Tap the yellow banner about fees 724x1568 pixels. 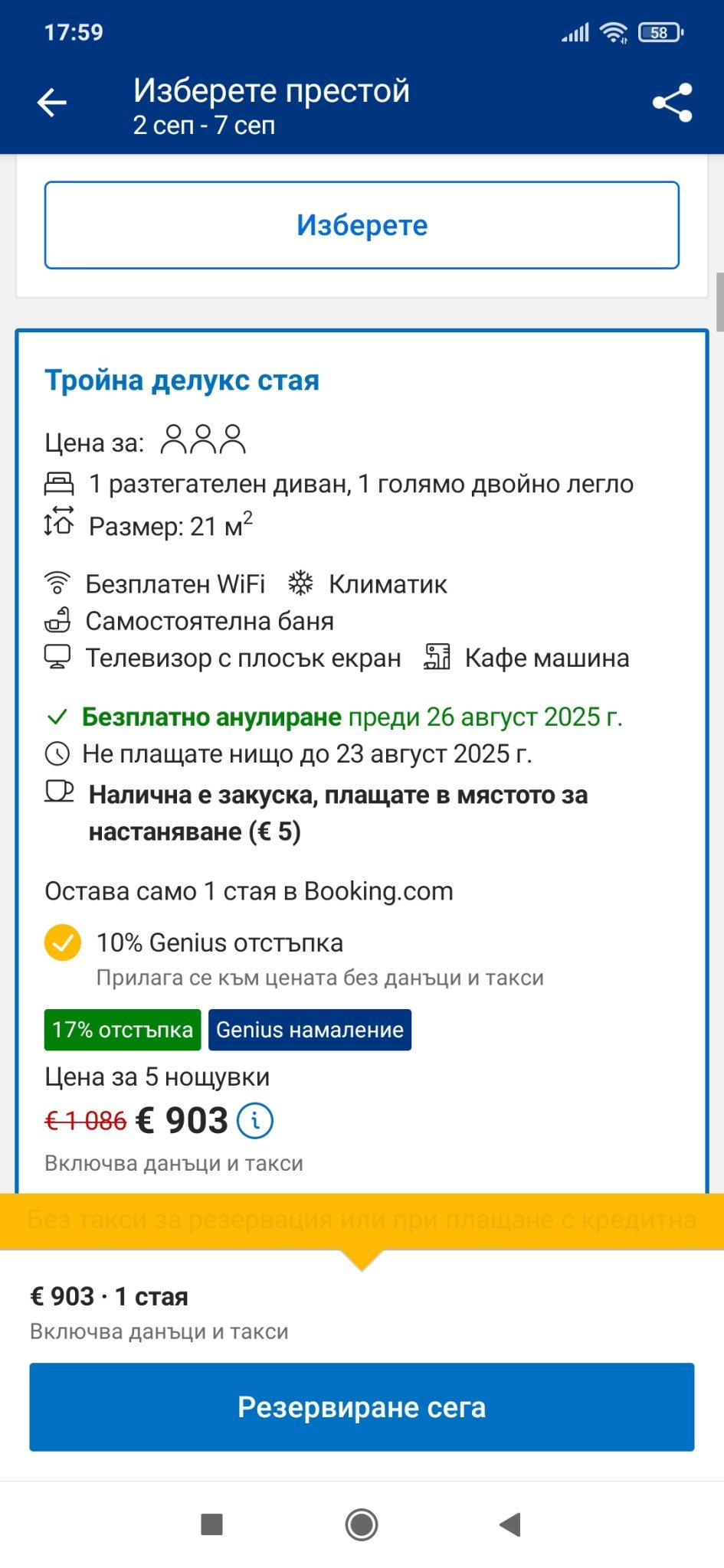[362, 1220]
